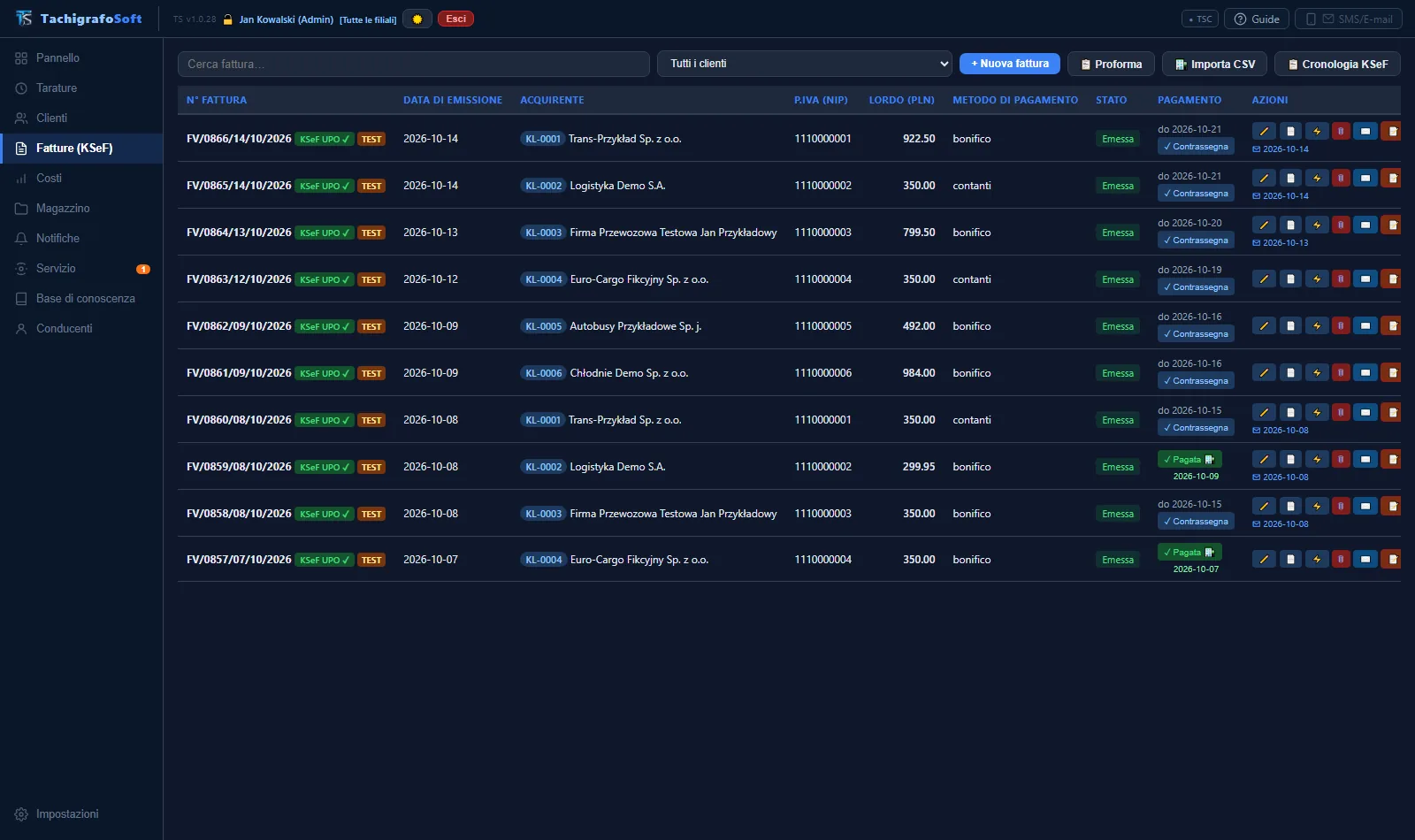Click the pencil icon in the FV/0857/07/10/2026 row
The height and width of the screenshot is (840, 1415).
click(1264, 559)
